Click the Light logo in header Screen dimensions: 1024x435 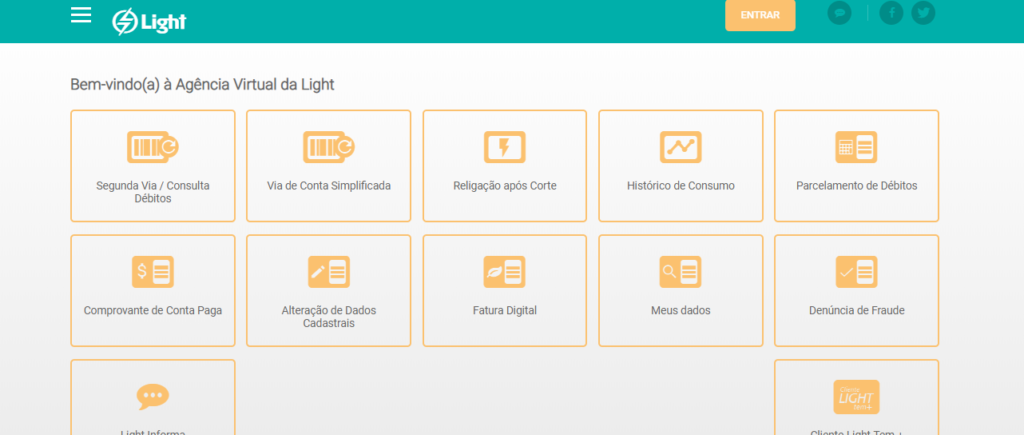click(x=149, y=20)
